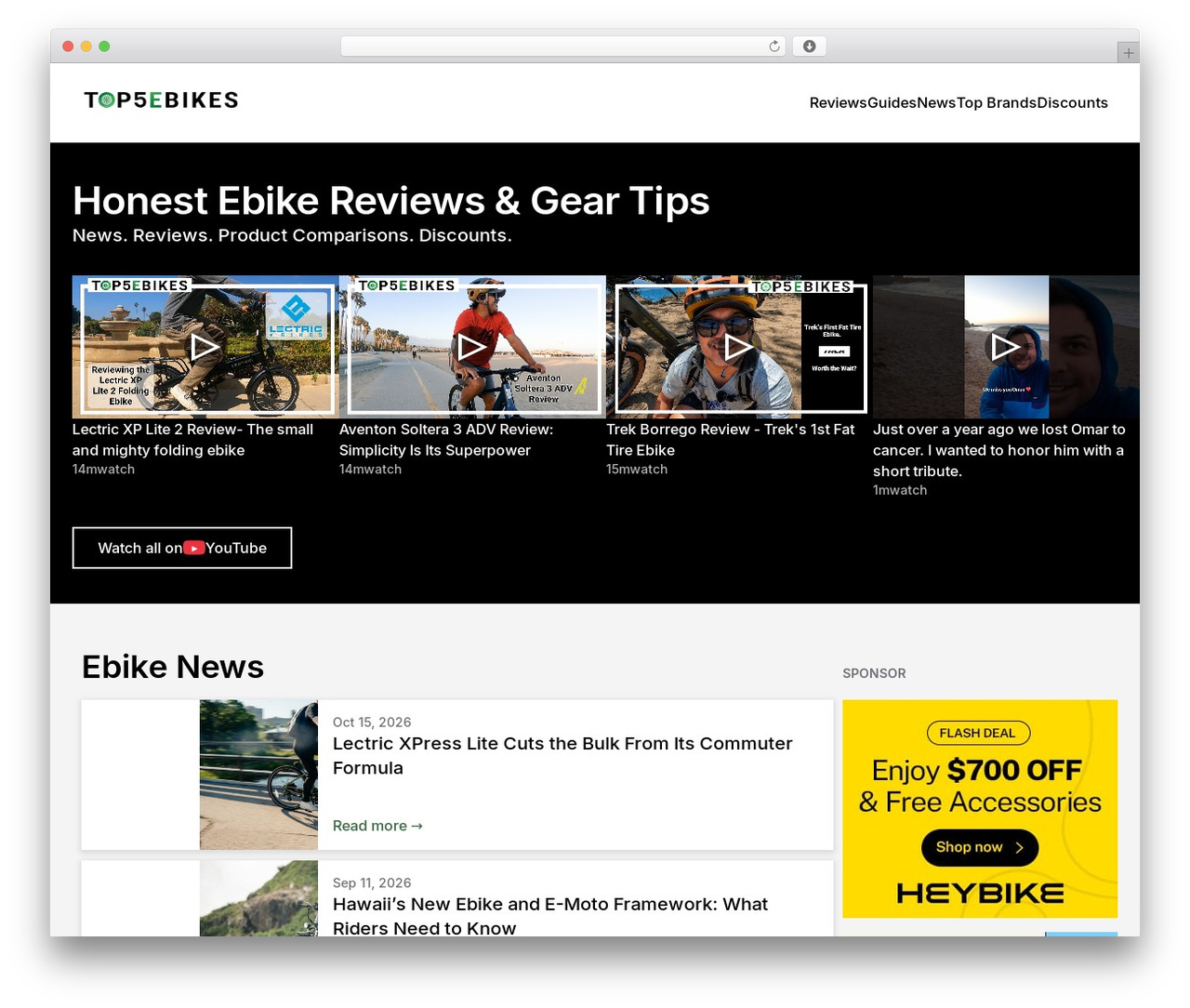Viewport: 1190px width, 1008px height.
Task: Open the Guides menu item
Action: (x=892, y=103)
